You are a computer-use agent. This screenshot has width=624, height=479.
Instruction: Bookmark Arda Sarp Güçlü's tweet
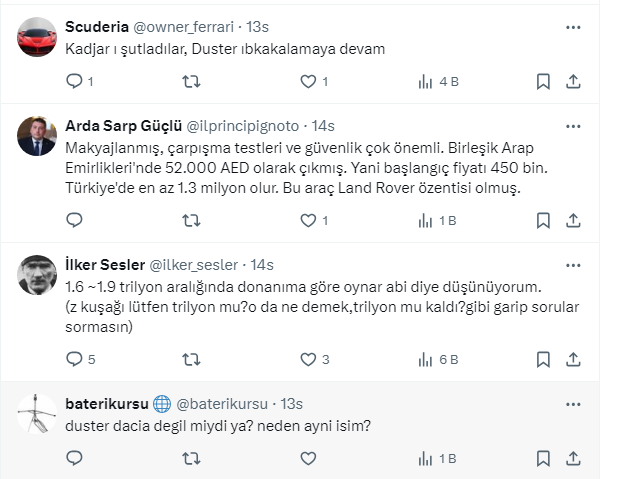[542, 220]
